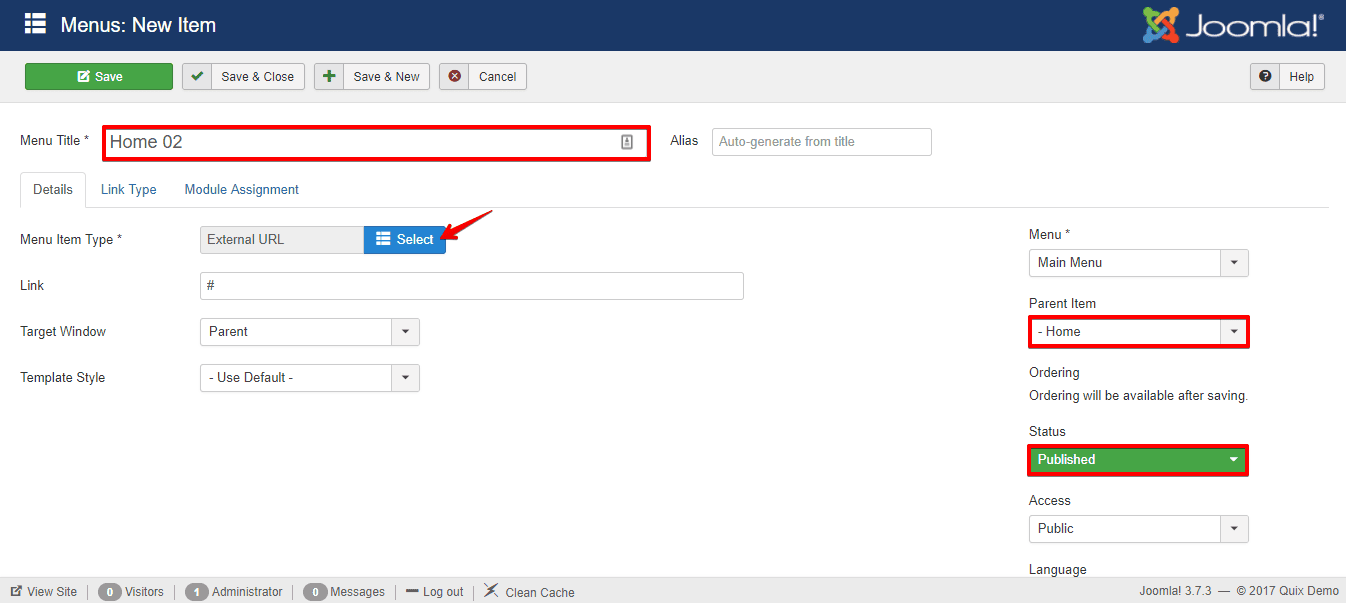
Task: Click the Alias input field
Action: click(820, 141)
